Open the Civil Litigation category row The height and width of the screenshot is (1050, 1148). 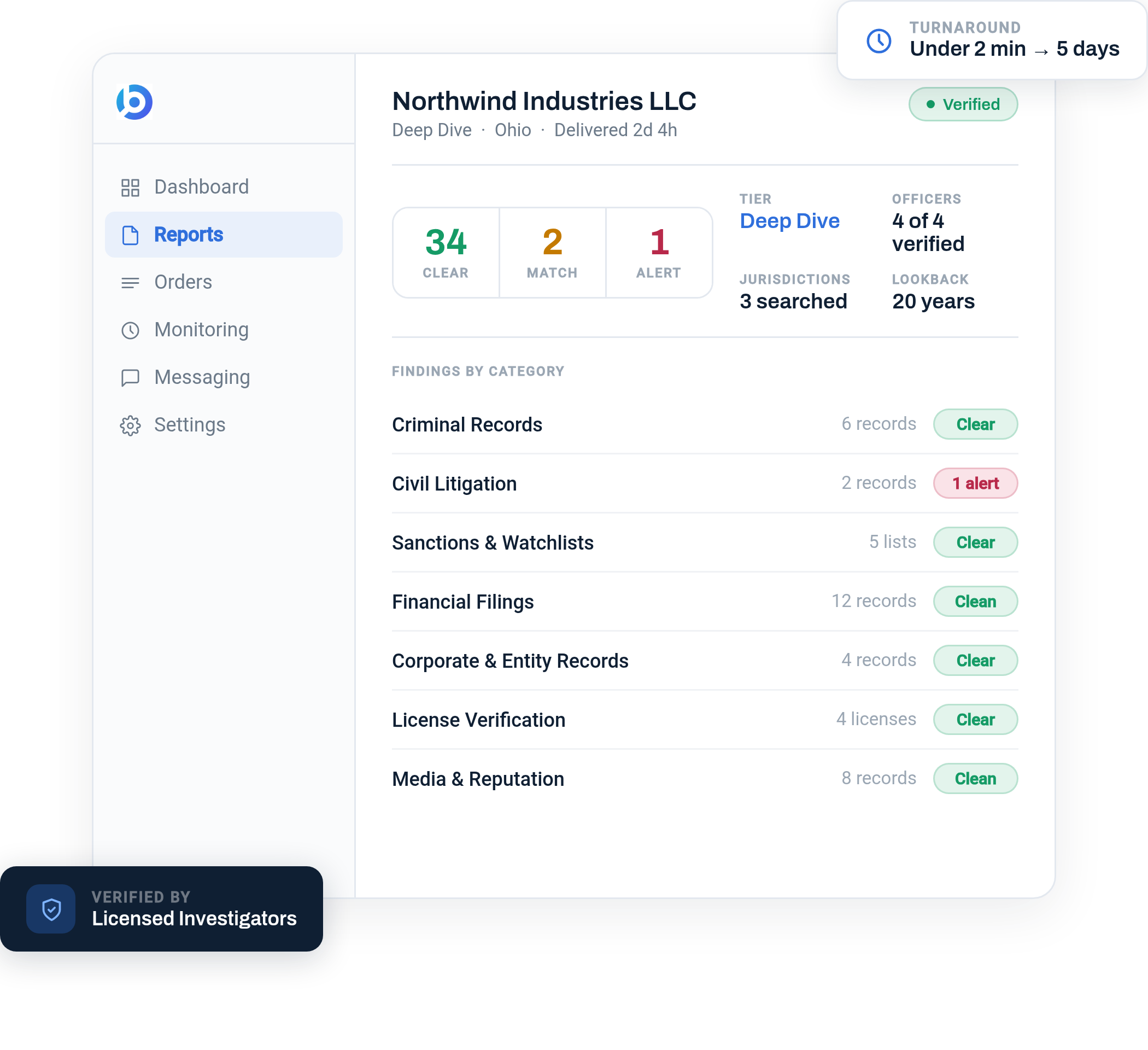click(705, 483)
